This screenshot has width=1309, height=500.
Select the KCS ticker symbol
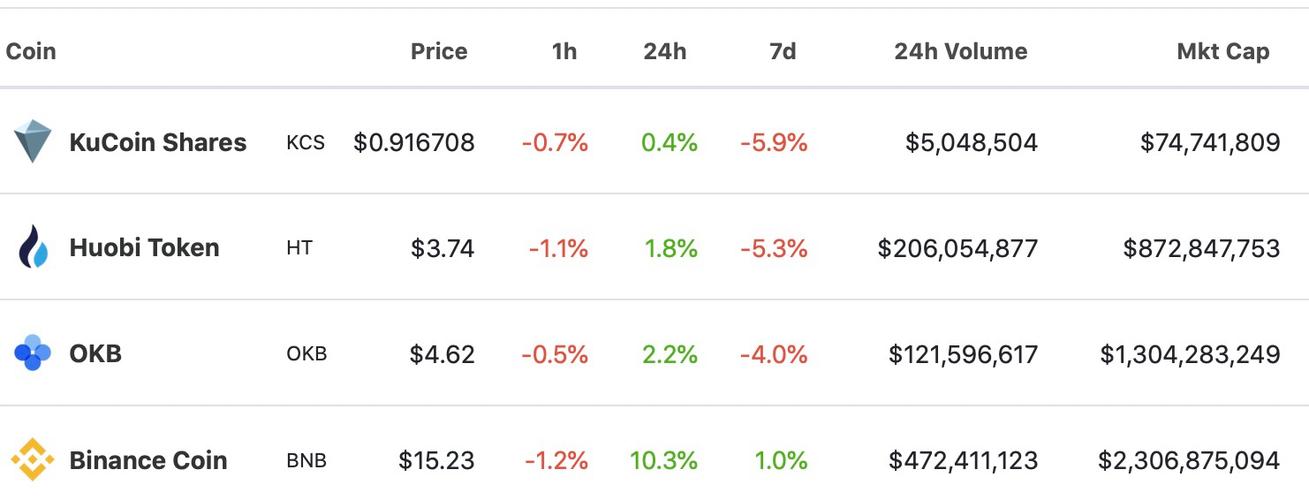click(x=305, y=143)
